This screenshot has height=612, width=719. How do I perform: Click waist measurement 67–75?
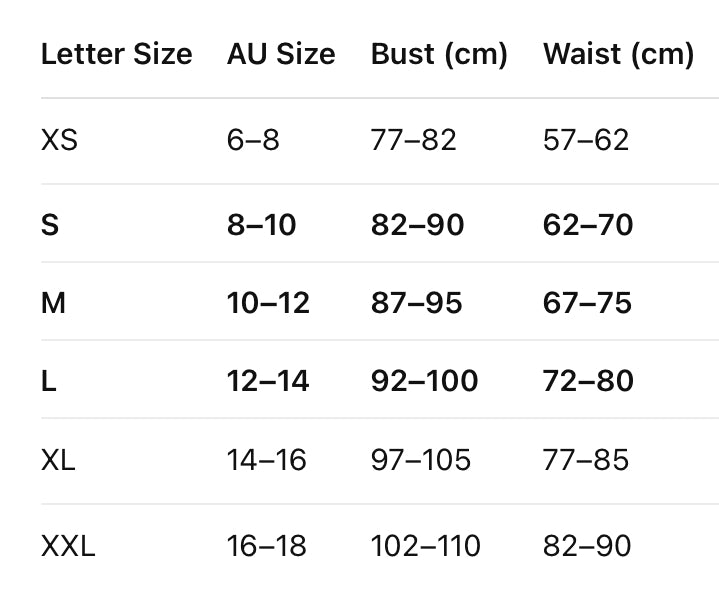587,303
